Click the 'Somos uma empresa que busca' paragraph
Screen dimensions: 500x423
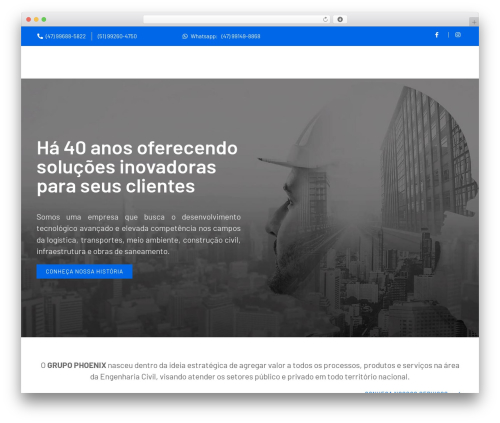(138, 234)
